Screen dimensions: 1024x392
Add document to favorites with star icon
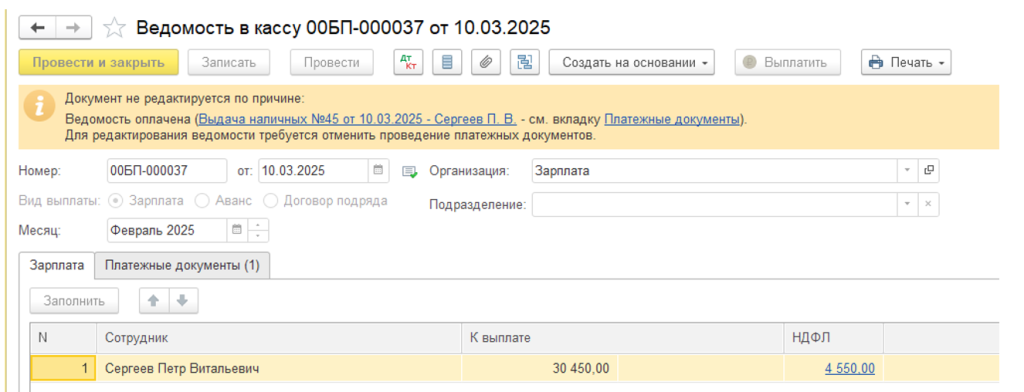pos(114,27)
